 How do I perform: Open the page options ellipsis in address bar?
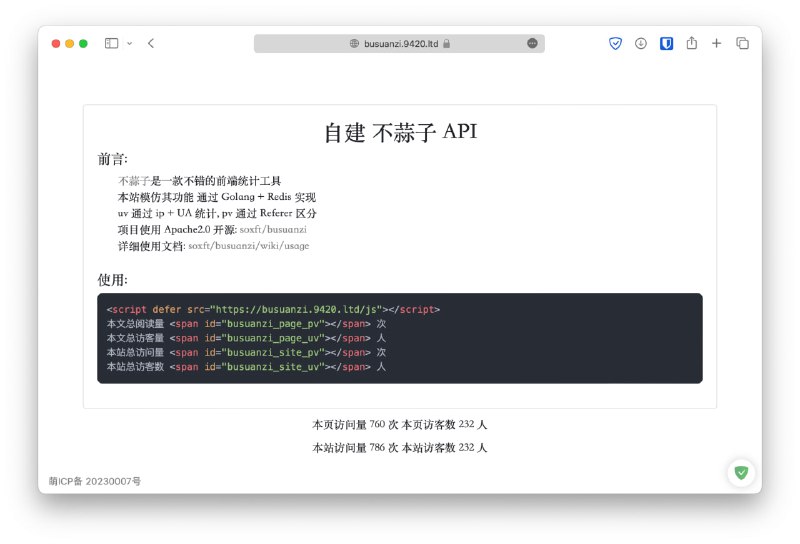(532, 43)
